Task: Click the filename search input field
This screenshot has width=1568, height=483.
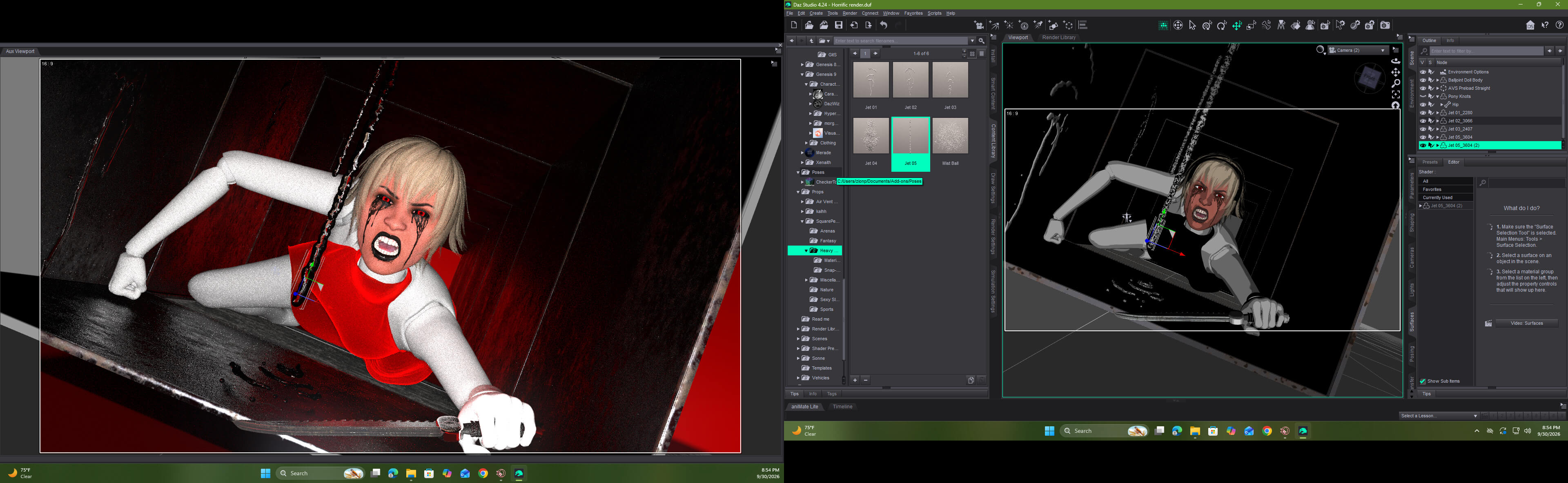Action: click(x=901, y=41)
